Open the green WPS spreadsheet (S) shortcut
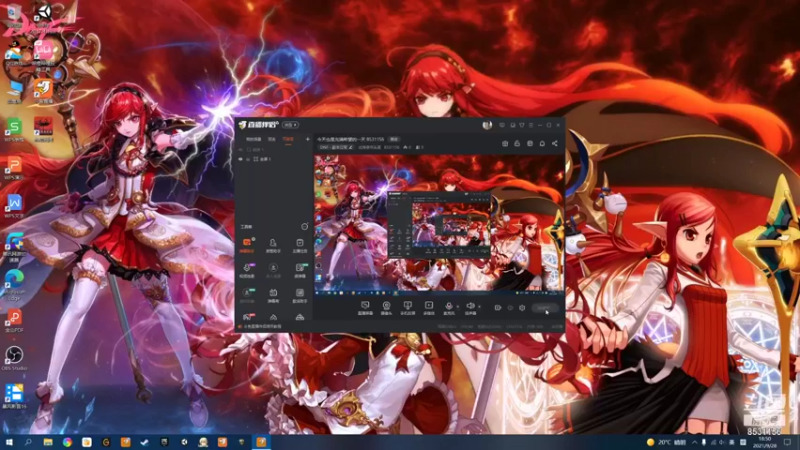 pyautogui.click(x=14, y=129)
